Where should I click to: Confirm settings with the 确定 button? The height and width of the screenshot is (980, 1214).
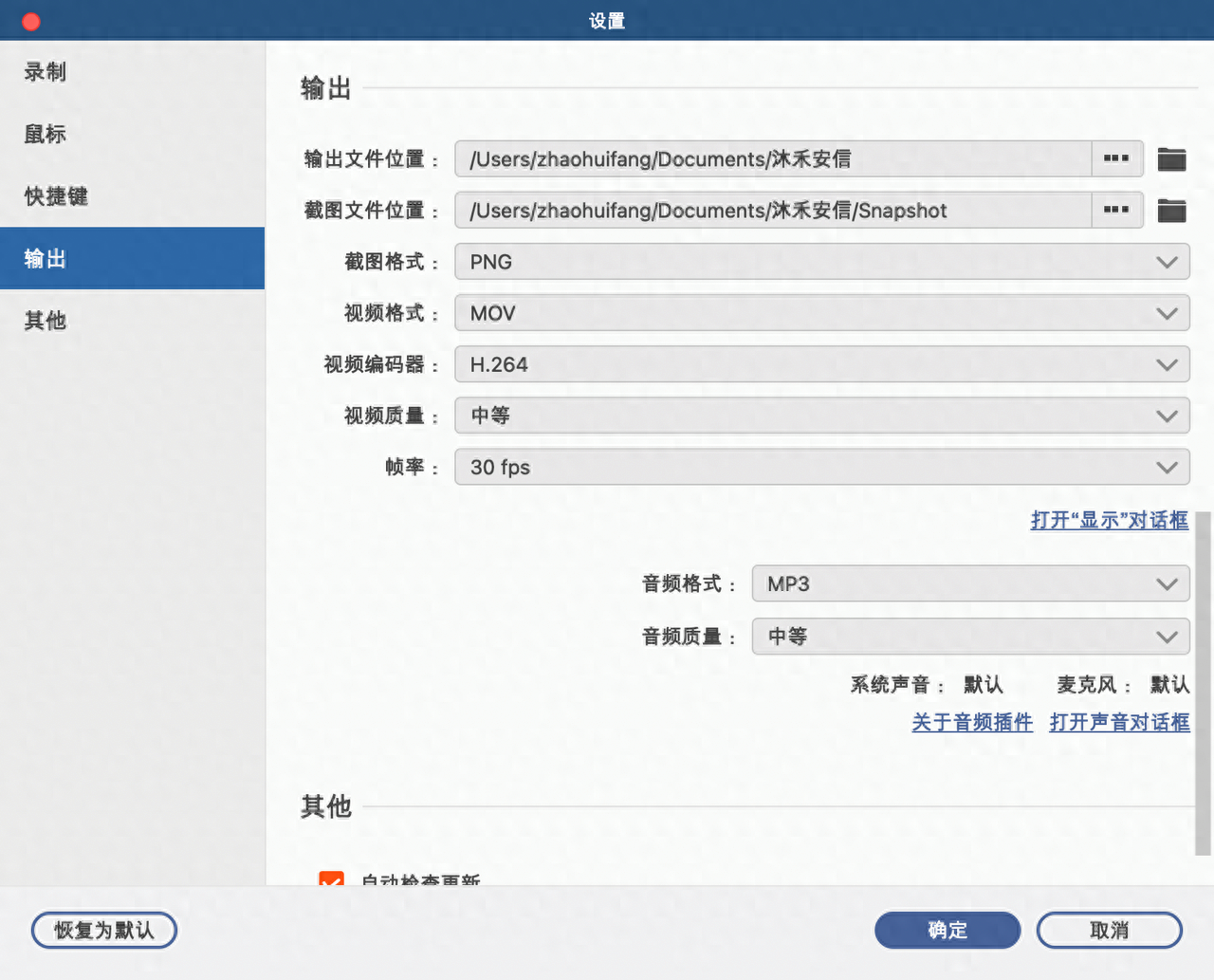[x=947, y=930]
